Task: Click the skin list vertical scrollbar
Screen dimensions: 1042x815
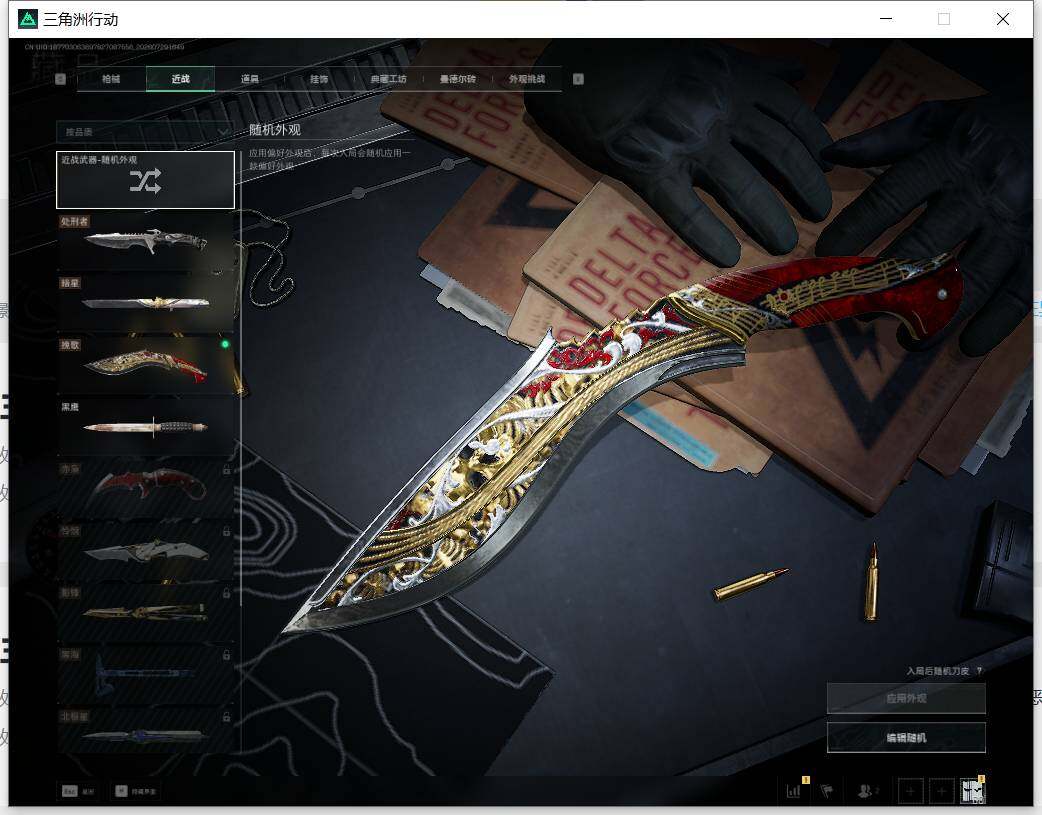Action: pos(241,379)
